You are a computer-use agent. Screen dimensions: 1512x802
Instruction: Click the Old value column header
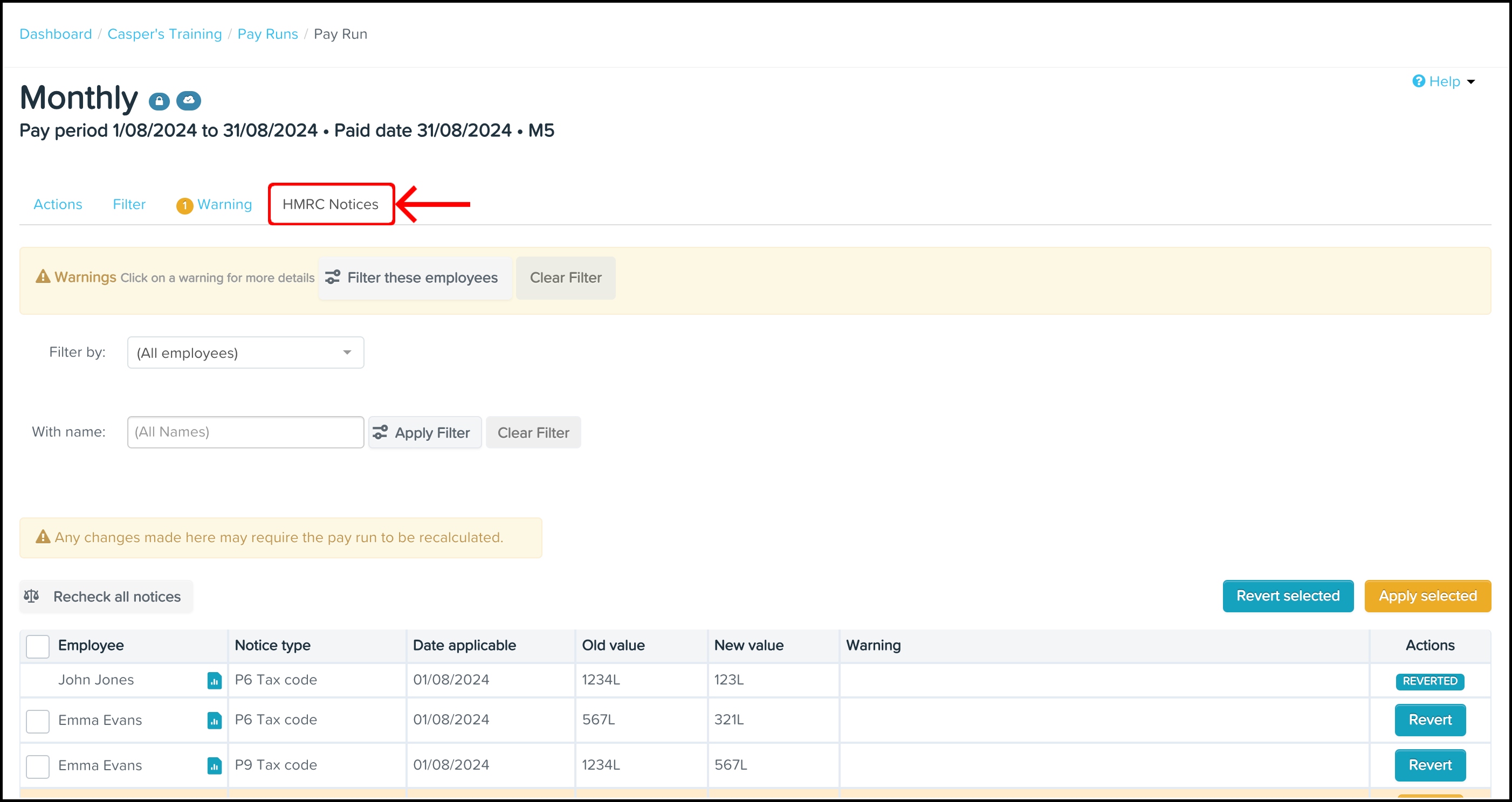pos(613,645)
